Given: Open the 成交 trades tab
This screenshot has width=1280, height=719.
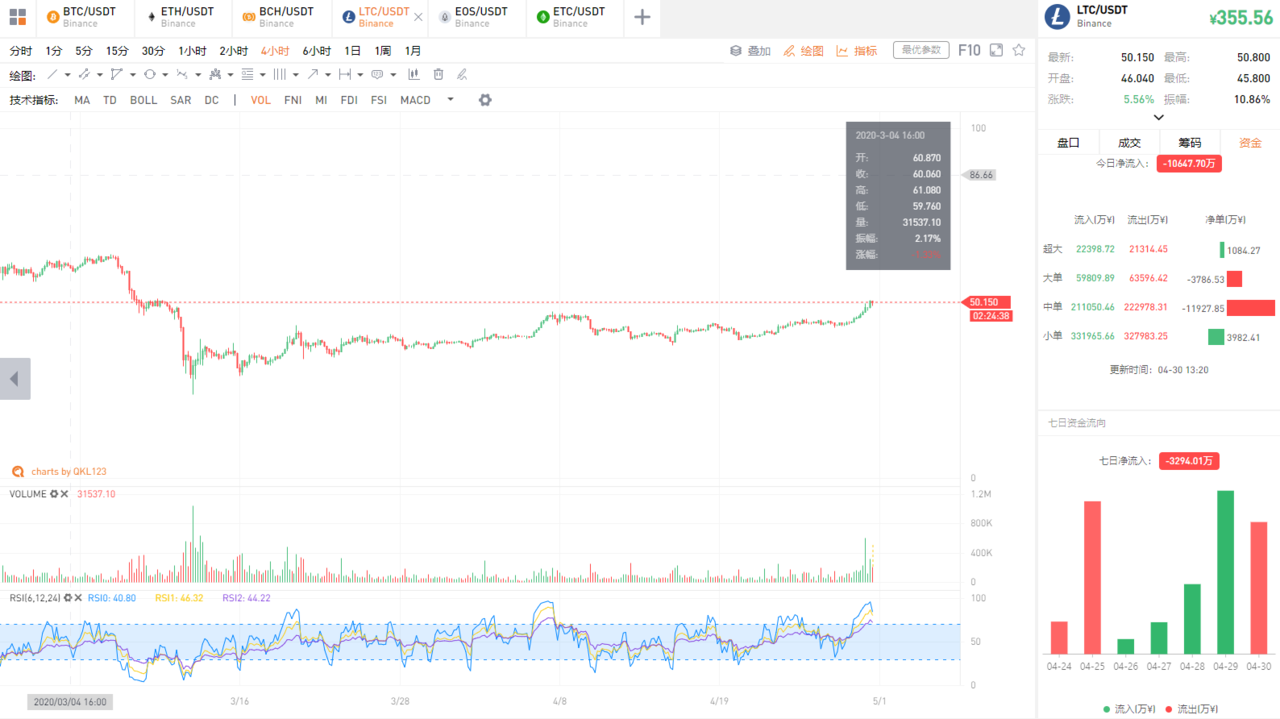Looking at the screenshot, I should click(1129, 143).
